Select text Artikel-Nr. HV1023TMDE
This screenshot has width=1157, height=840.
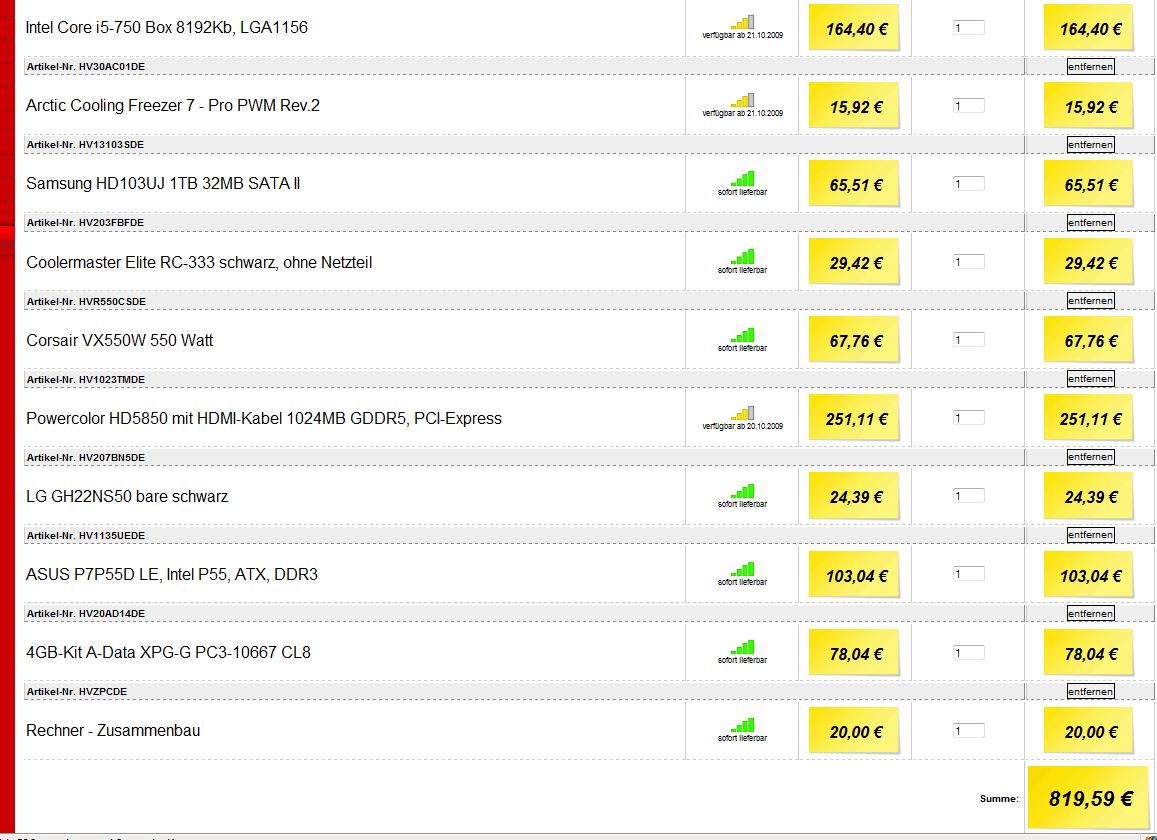pyautogui.click(x=86, y=379)
